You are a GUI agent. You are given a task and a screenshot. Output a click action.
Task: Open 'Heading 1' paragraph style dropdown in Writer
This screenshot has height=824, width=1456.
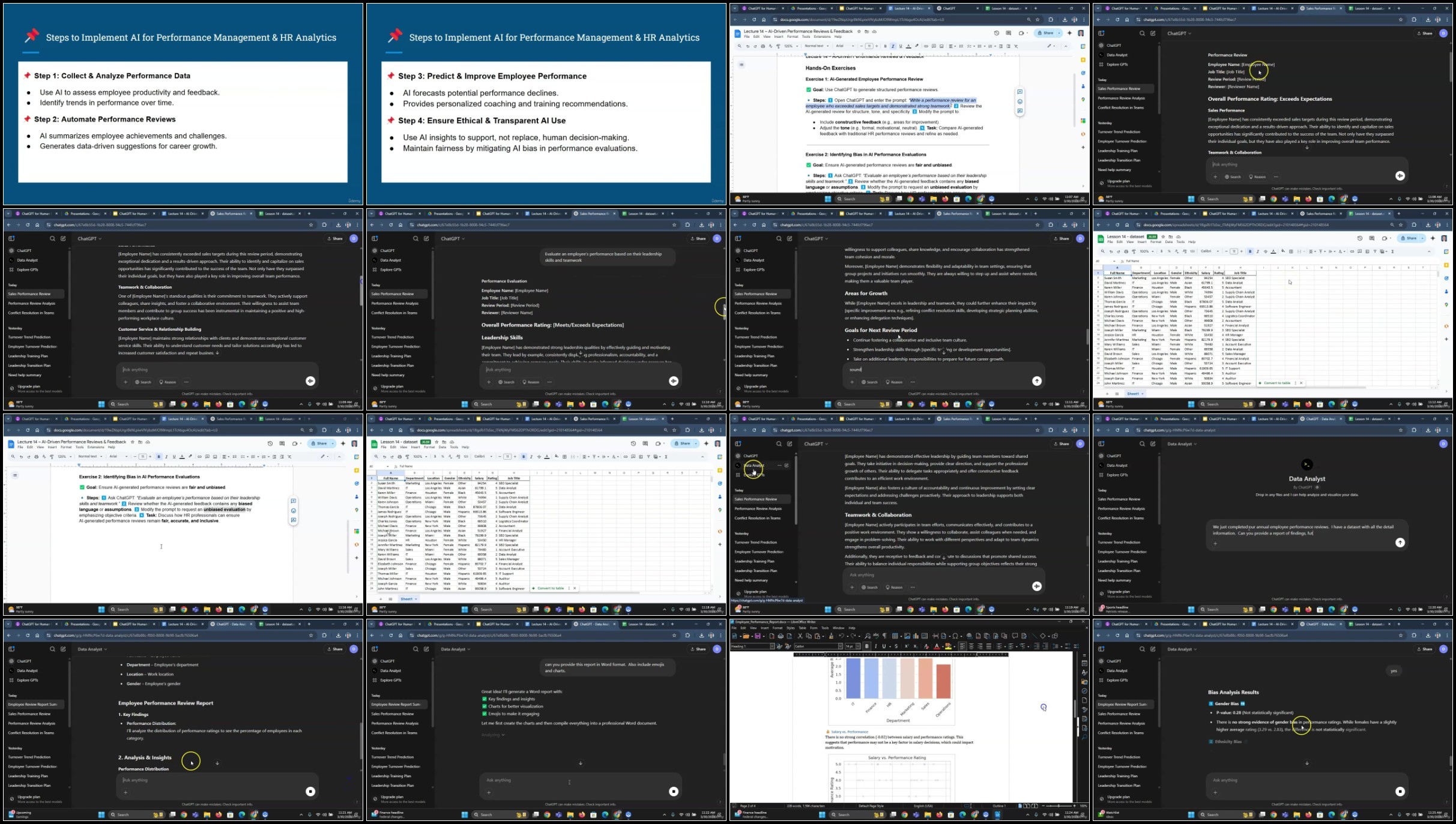click(772, 646)
